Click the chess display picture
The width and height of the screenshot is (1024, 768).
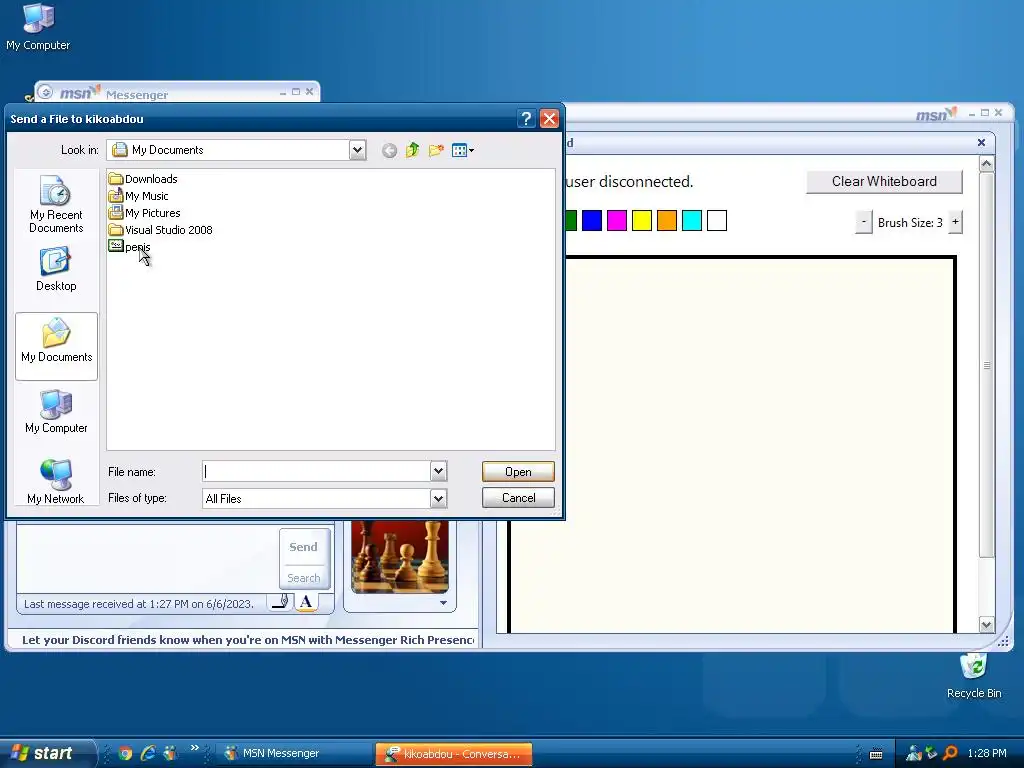[400, 556]
